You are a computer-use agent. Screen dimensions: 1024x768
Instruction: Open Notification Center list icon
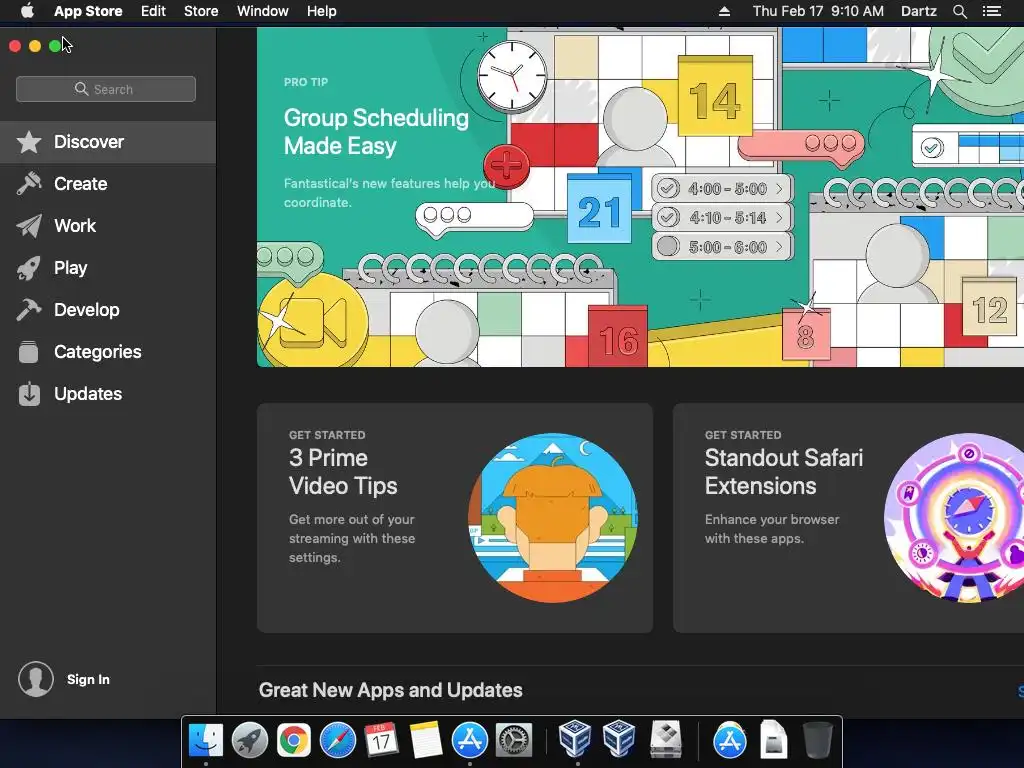click(x=991, y=11)
